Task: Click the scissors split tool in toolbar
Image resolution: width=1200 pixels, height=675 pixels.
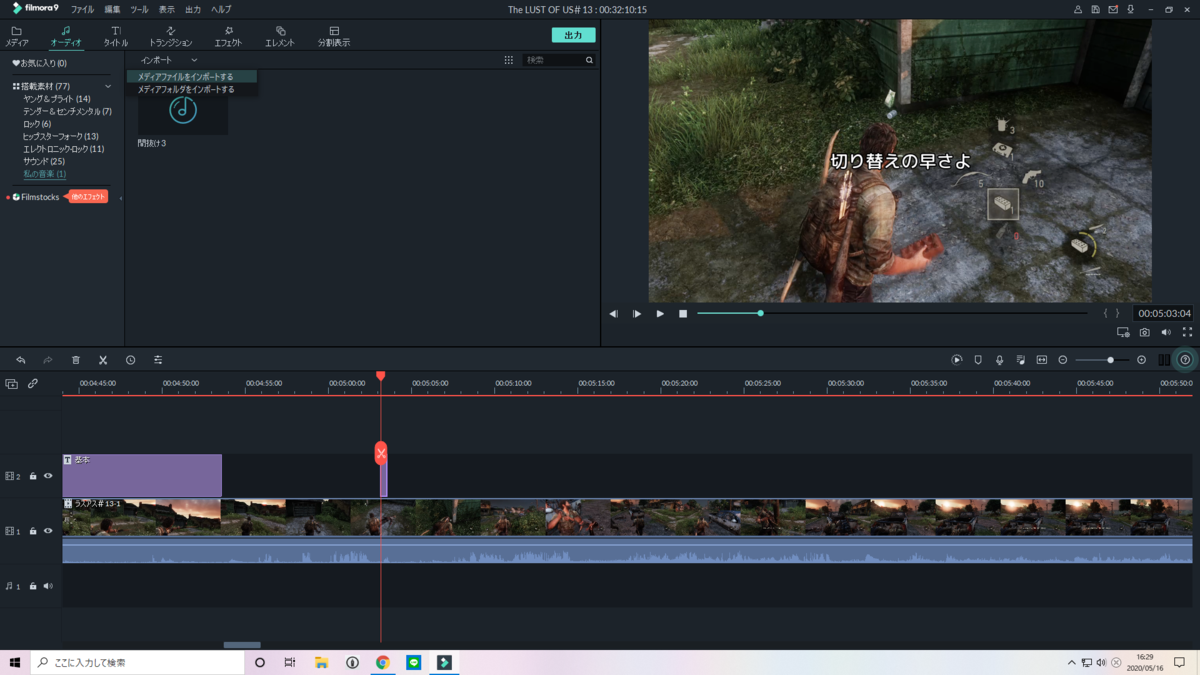Action: click(103, 360)
